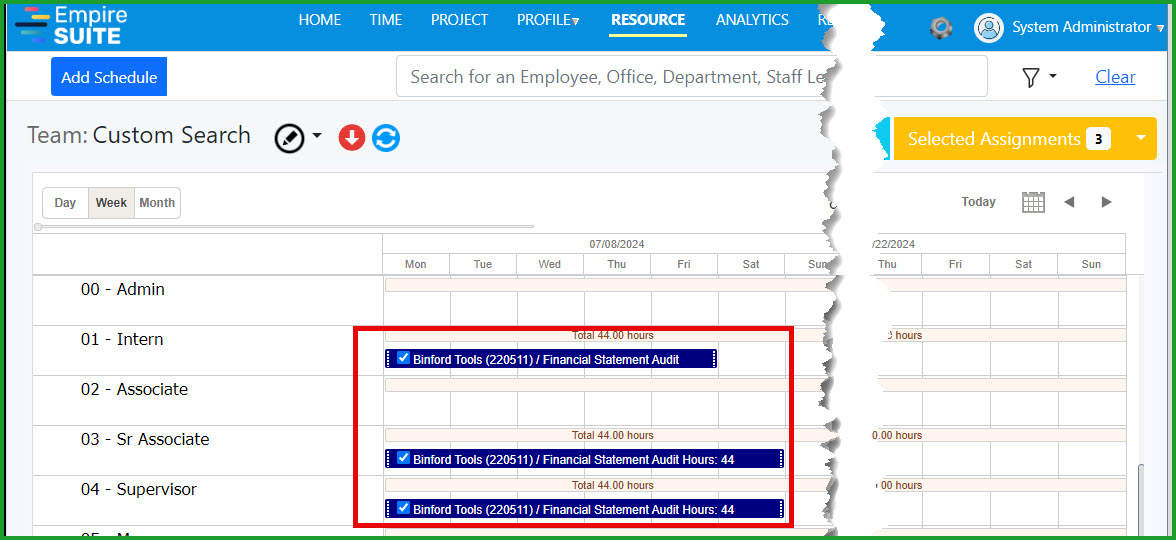This screenshot has width=1176, height=540.
Task: Select the RESOURCE menu
Action: [648, 20]
